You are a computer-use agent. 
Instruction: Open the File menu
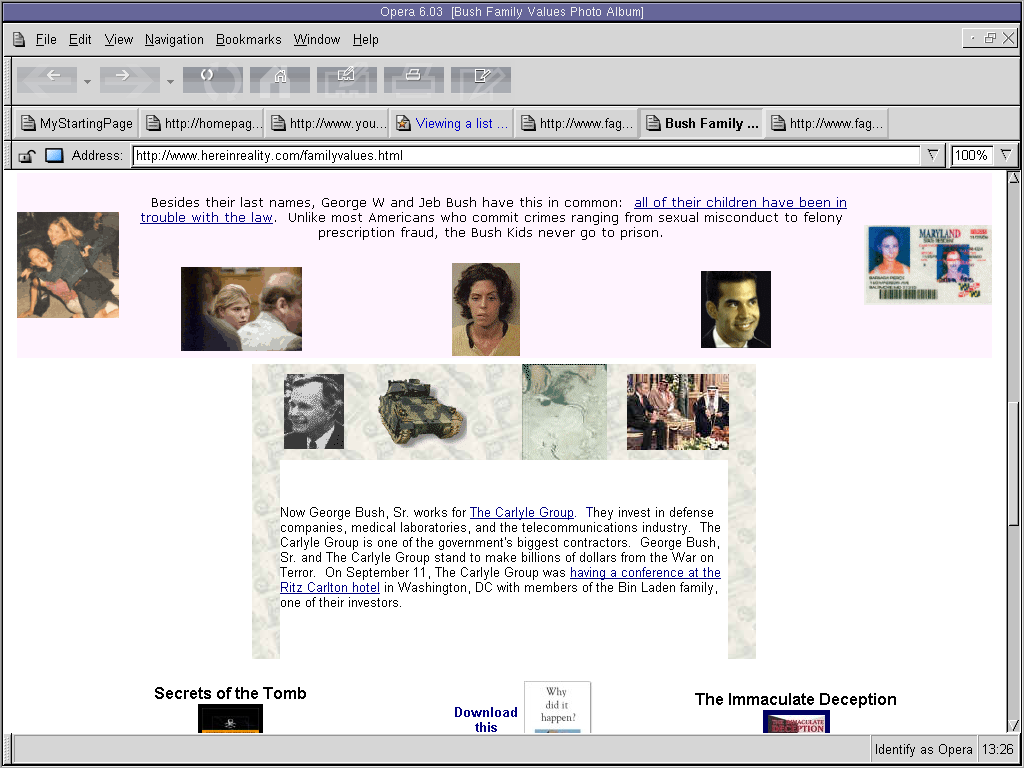(x=46, y=40)
